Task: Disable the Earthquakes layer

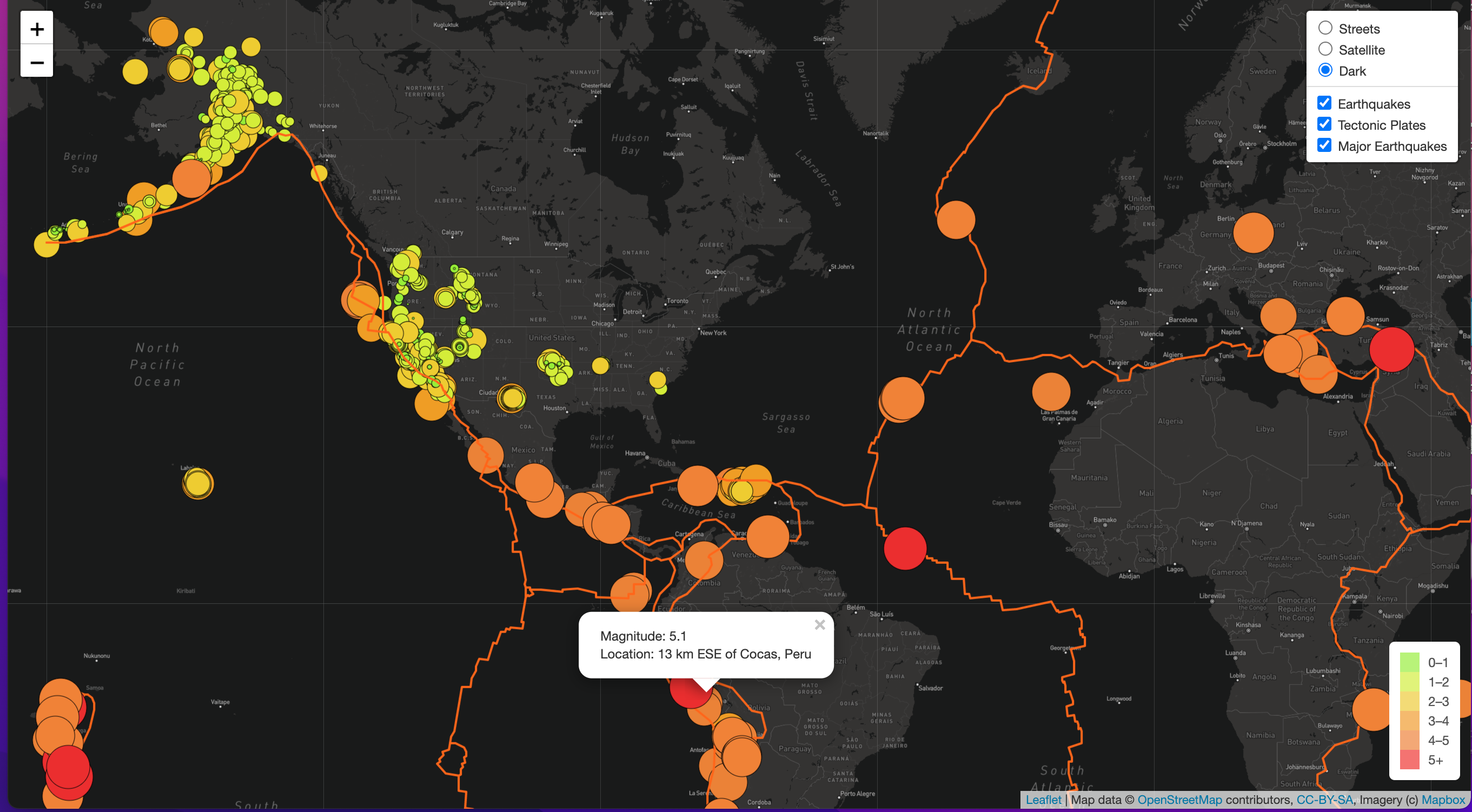Action: click(1324, 103)
